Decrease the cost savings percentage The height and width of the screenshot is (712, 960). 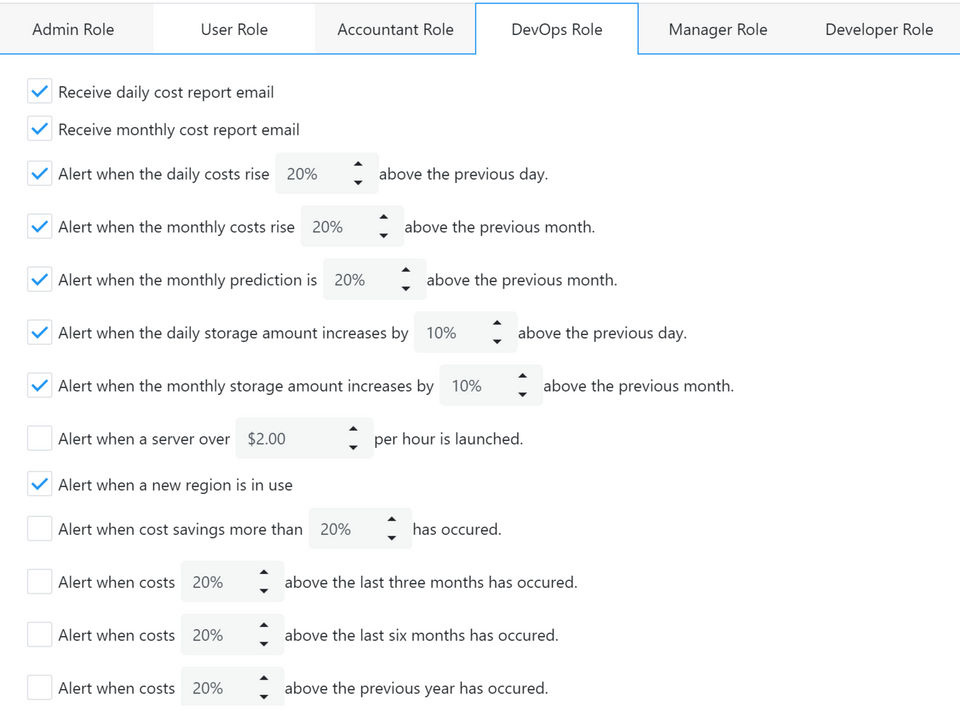point(392,538)
